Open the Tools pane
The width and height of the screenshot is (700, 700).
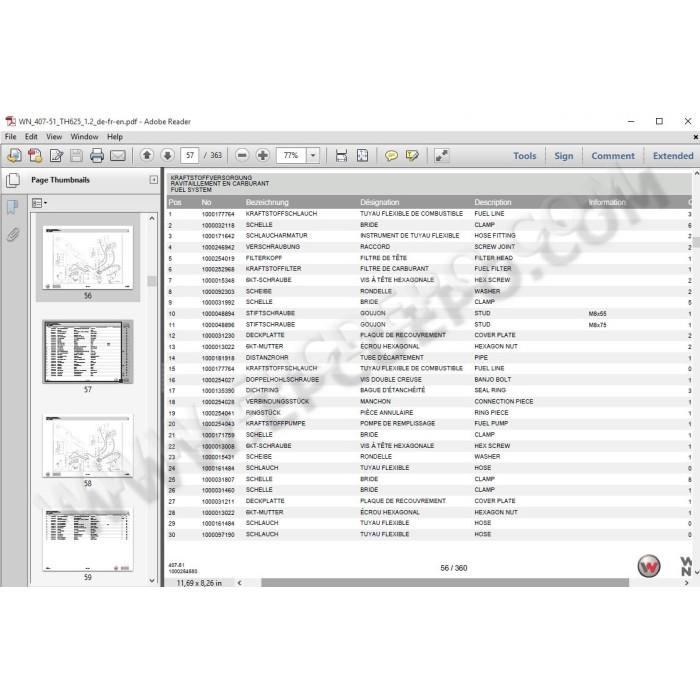pos(525,156)
